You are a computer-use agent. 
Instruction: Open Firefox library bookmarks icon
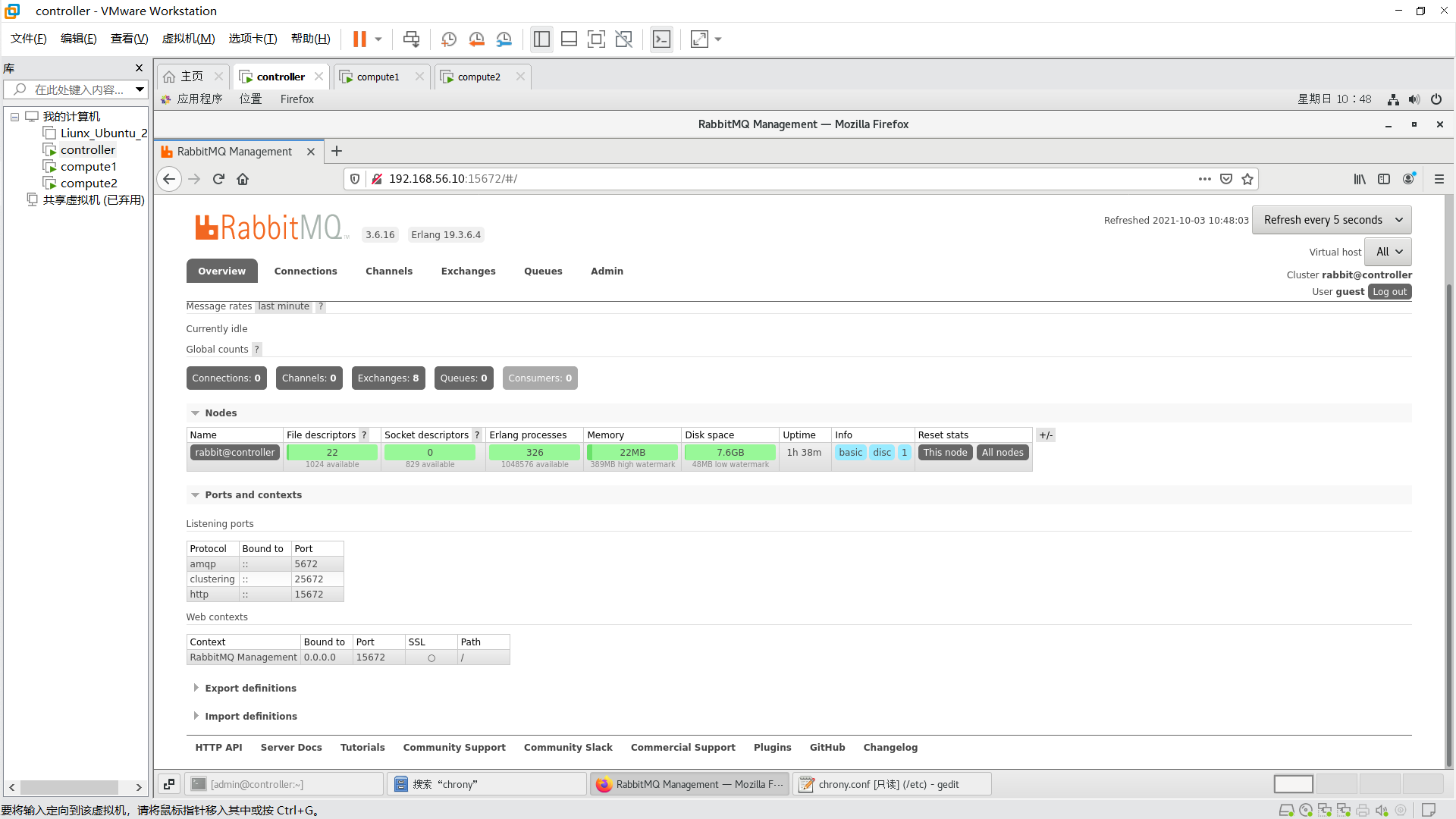(x=1360, y=179)
